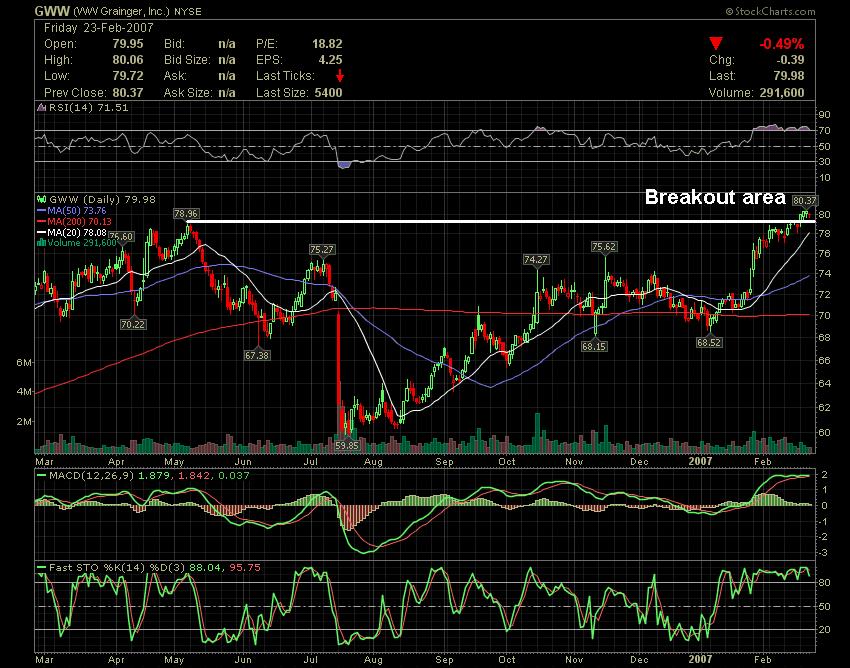The image size is (850, 668).
Task: Click the "78.96" May peak price label
Action: (x=186, y=214)
